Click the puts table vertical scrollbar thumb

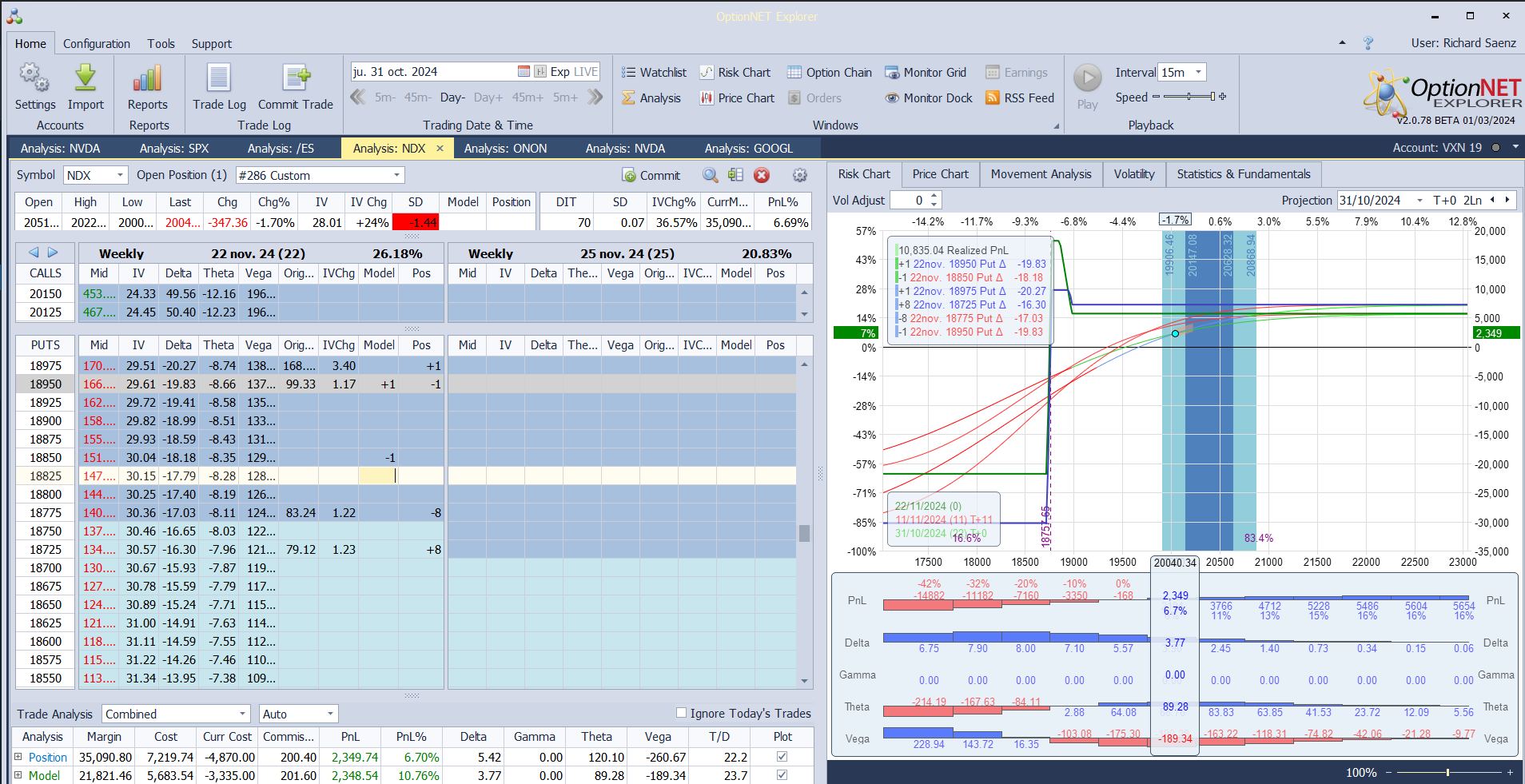point(804,533)
